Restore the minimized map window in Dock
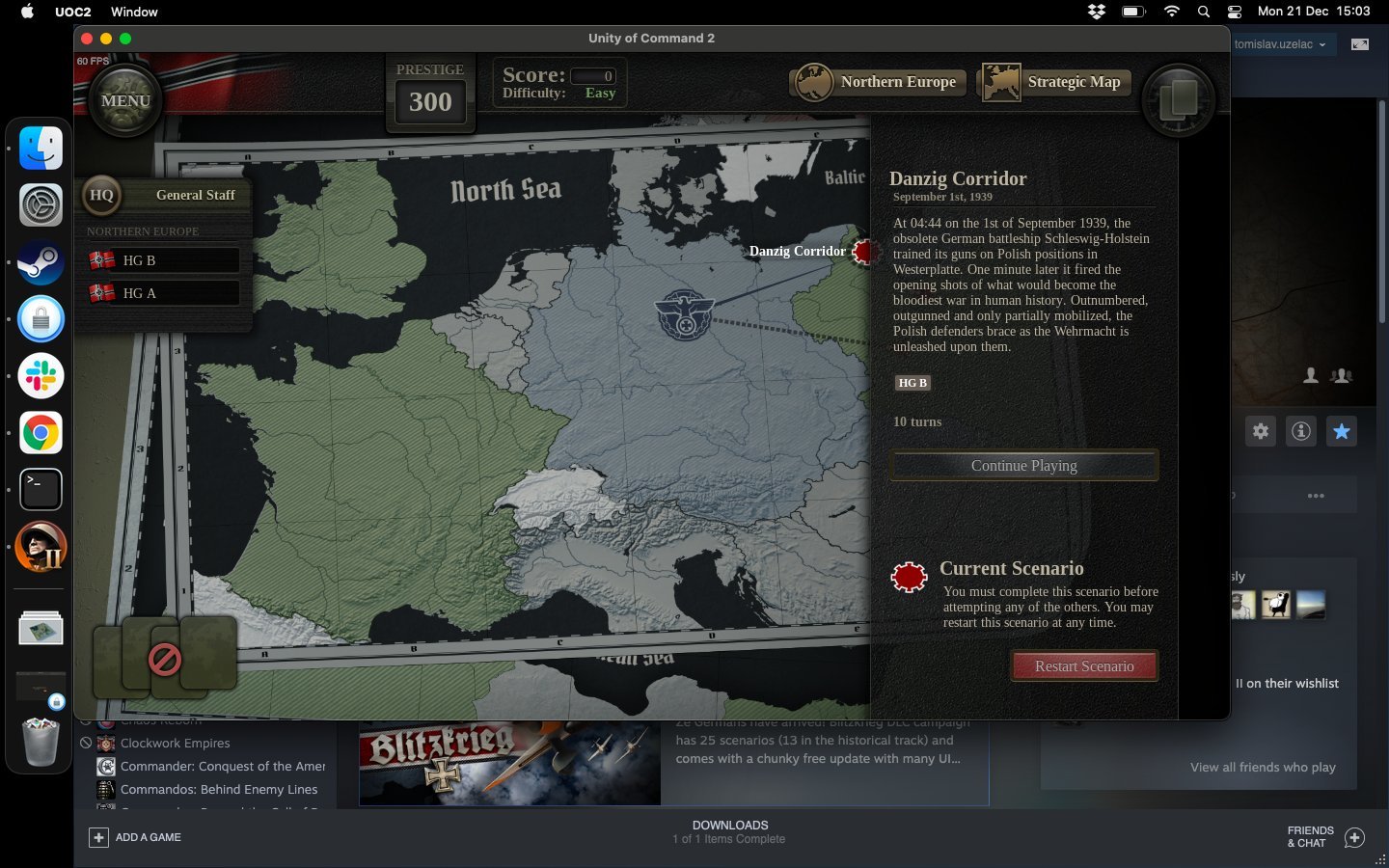Viewport: 1389px width, 868px height. [x=41, y=629]
